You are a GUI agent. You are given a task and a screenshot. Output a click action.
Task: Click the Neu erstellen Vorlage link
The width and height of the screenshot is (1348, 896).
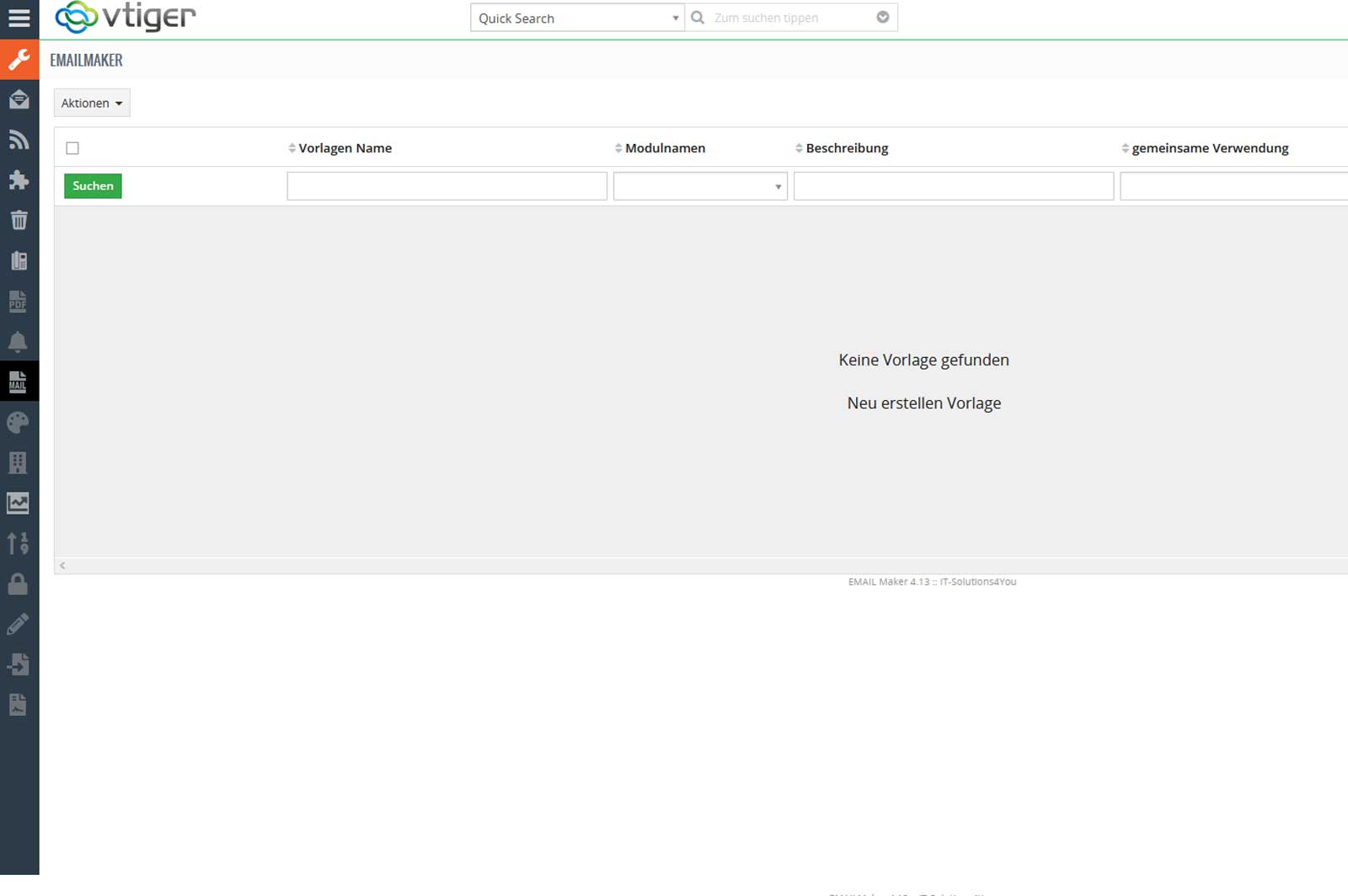point(923,403)
